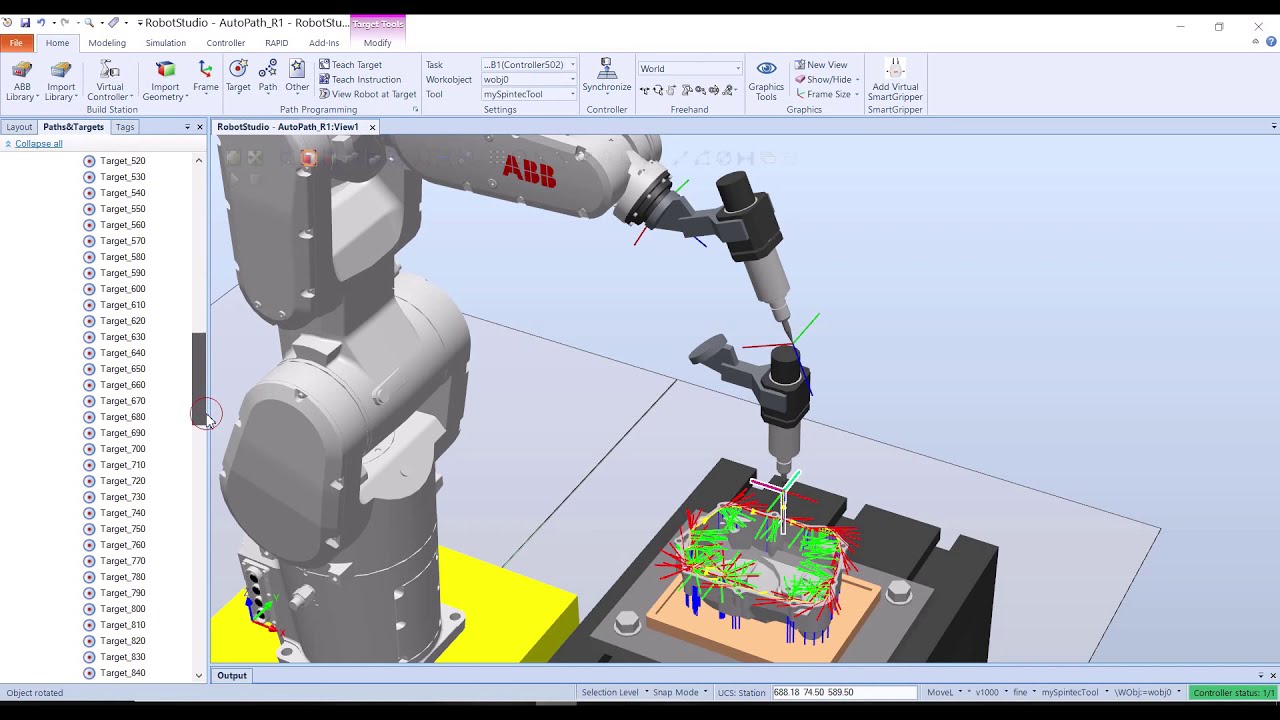Select Target_840 in the tree

click(x=123, y=673)
